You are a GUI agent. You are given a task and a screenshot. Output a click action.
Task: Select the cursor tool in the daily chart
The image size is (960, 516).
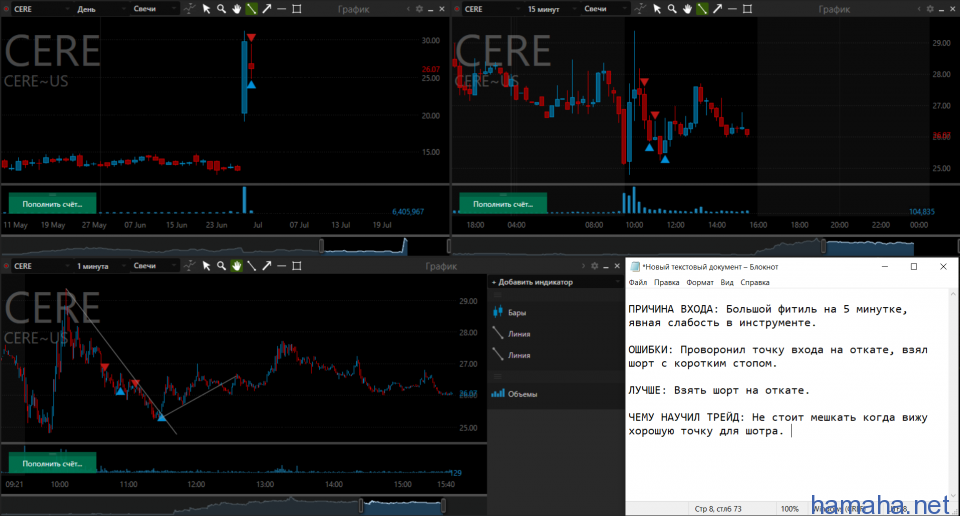tap(206, 9)
